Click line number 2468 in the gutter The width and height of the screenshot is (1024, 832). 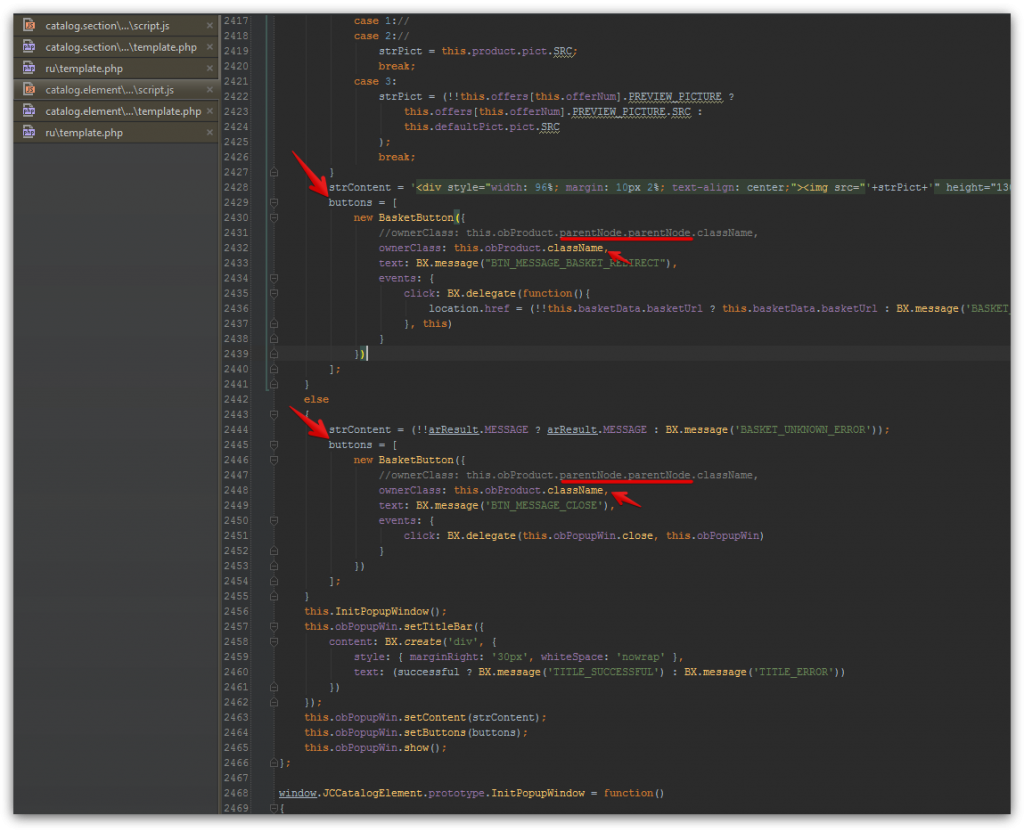click(236, 793)
